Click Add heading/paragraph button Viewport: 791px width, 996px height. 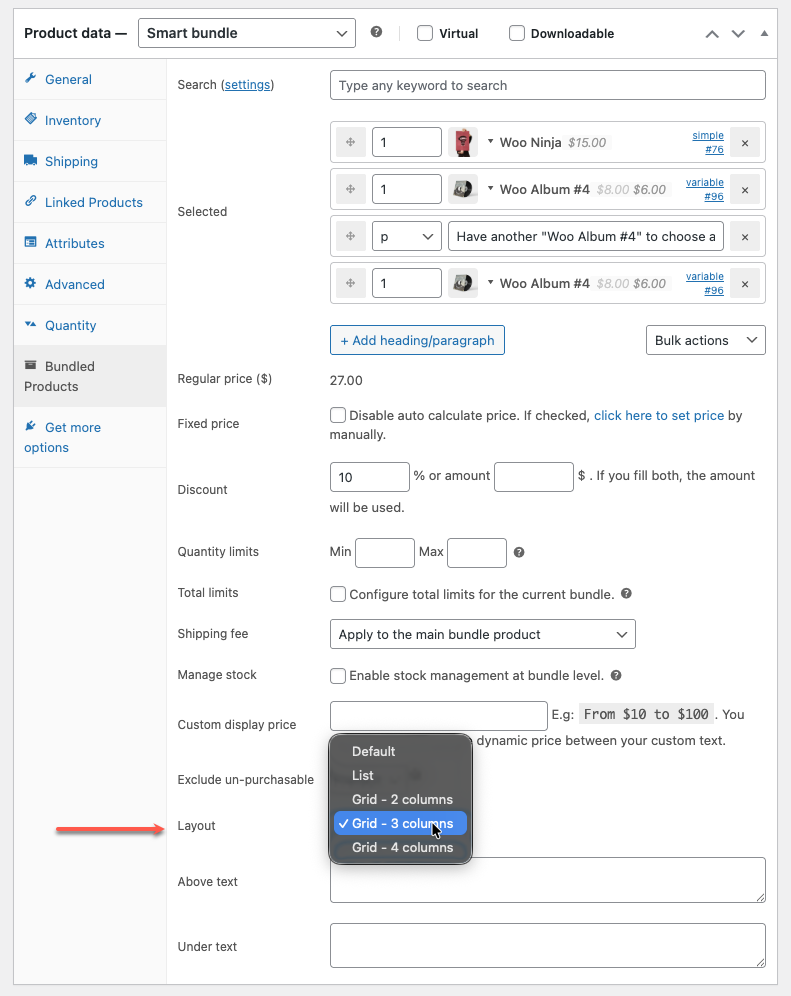(x=417, y=340)
